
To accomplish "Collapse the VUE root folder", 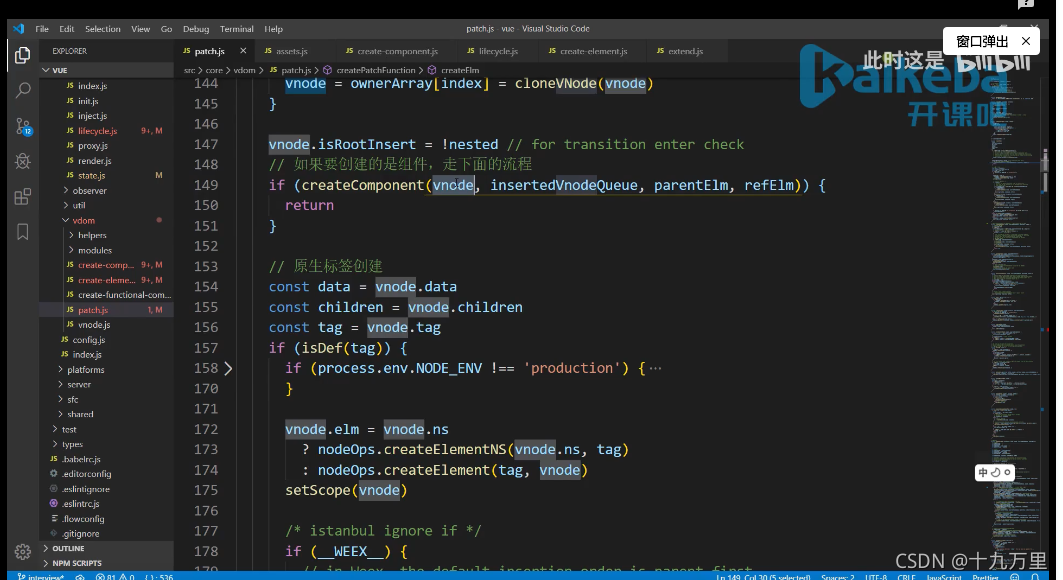I will [x=45, y=70].
